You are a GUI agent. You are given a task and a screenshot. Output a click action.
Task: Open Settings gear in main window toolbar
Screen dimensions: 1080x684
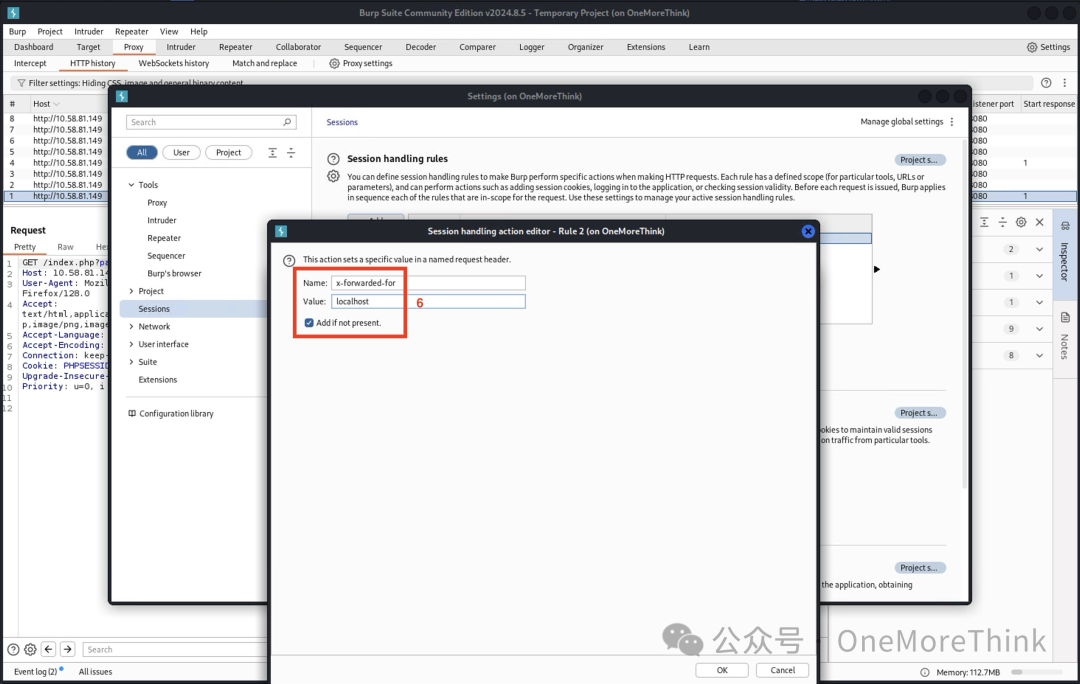click(x=1031, y=47)
